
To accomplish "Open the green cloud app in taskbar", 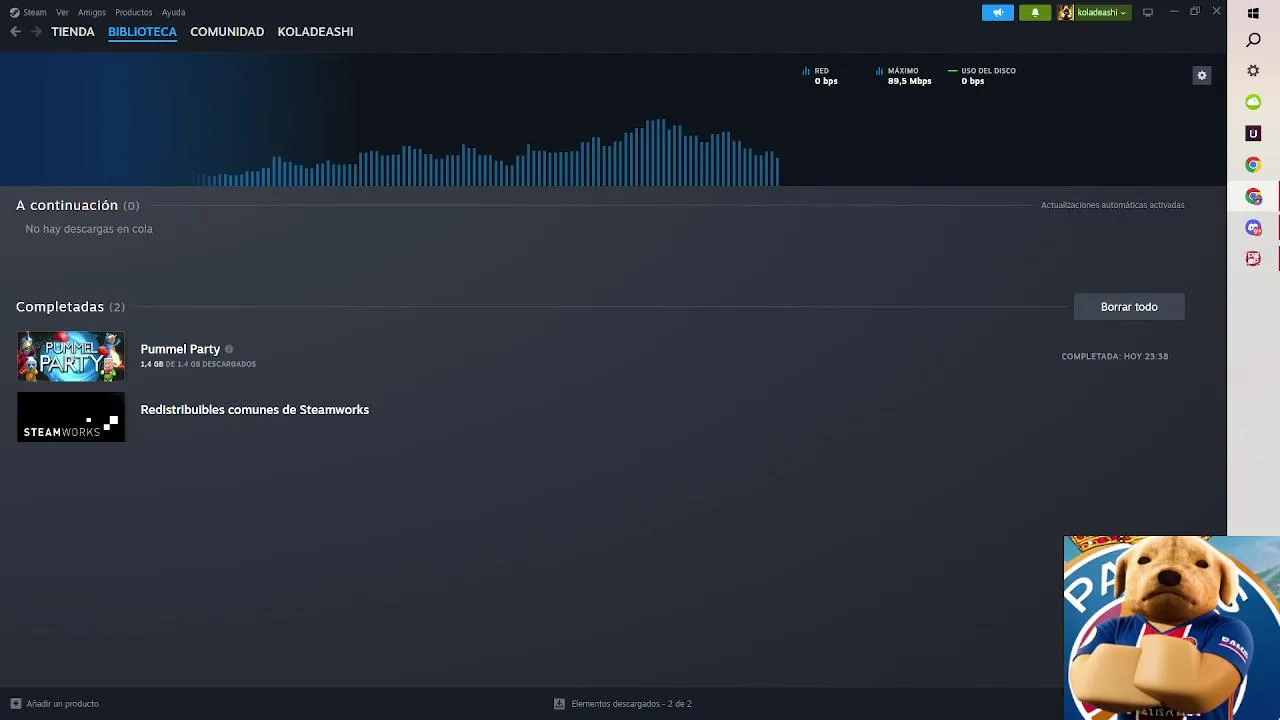I will pos(1253,102).
